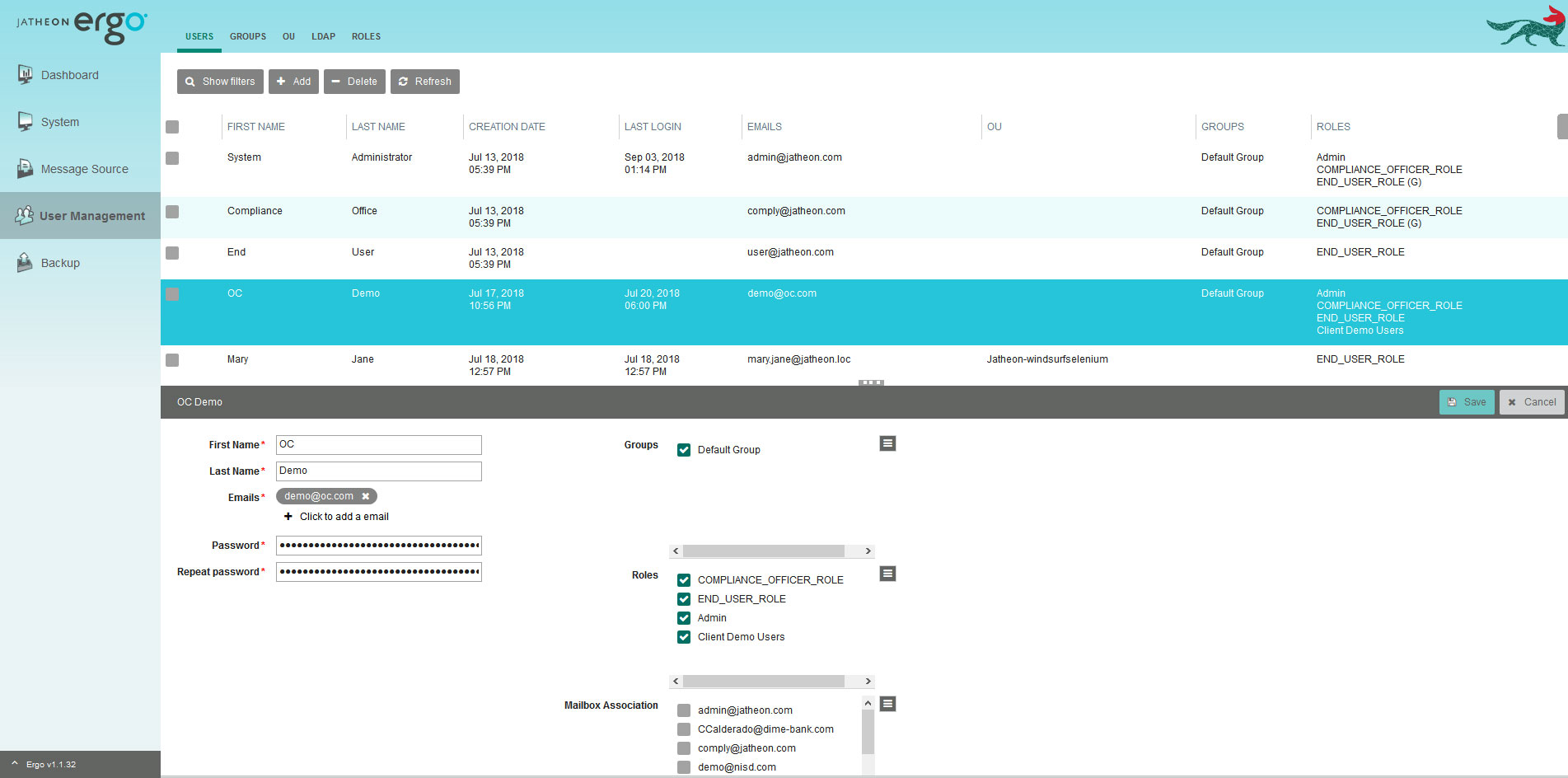Sort by LAST LOGIN column header
The height and width of the screenshot is (778, 1568).
click(653, 127)
